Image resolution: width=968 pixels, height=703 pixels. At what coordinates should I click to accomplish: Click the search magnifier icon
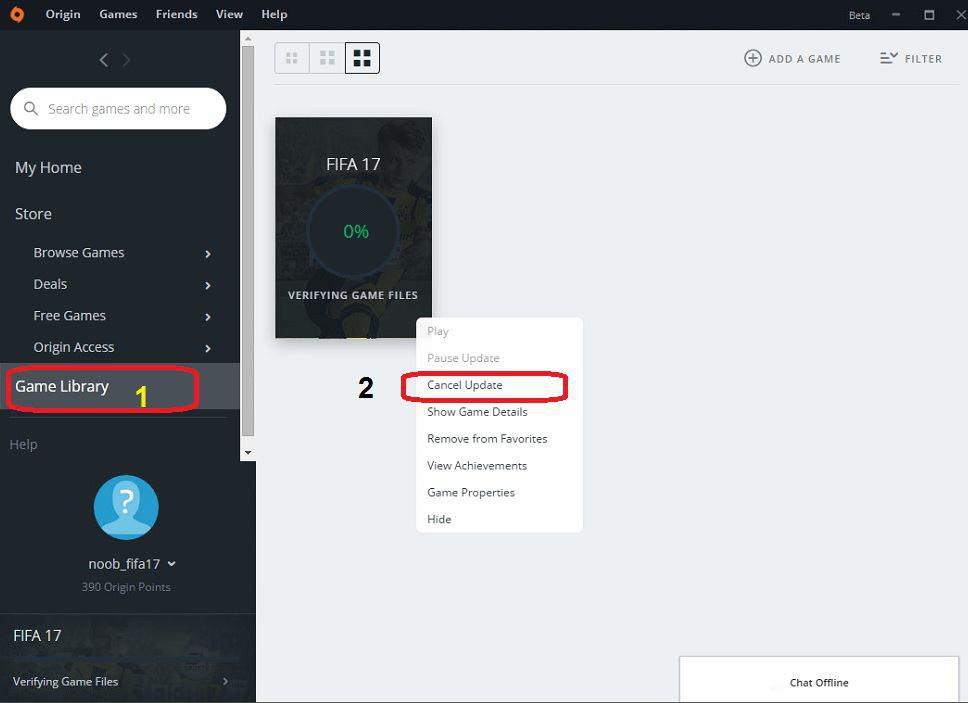coord(31,108)
